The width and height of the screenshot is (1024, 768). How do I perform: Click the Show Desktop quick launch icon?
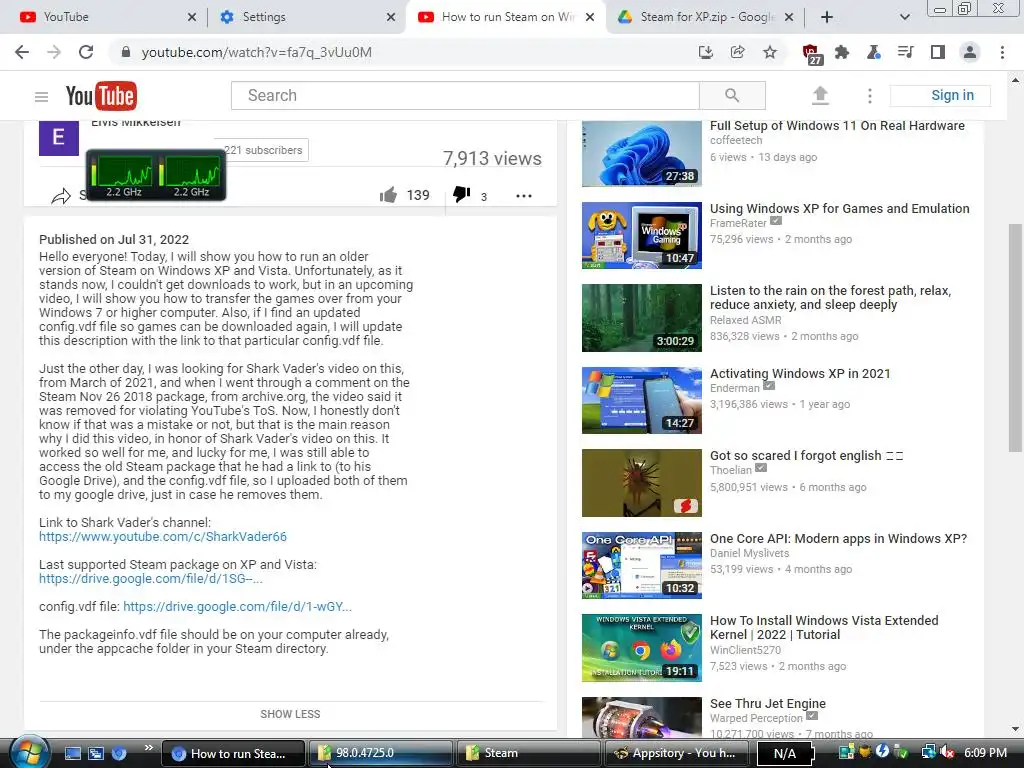pos(72,753)
